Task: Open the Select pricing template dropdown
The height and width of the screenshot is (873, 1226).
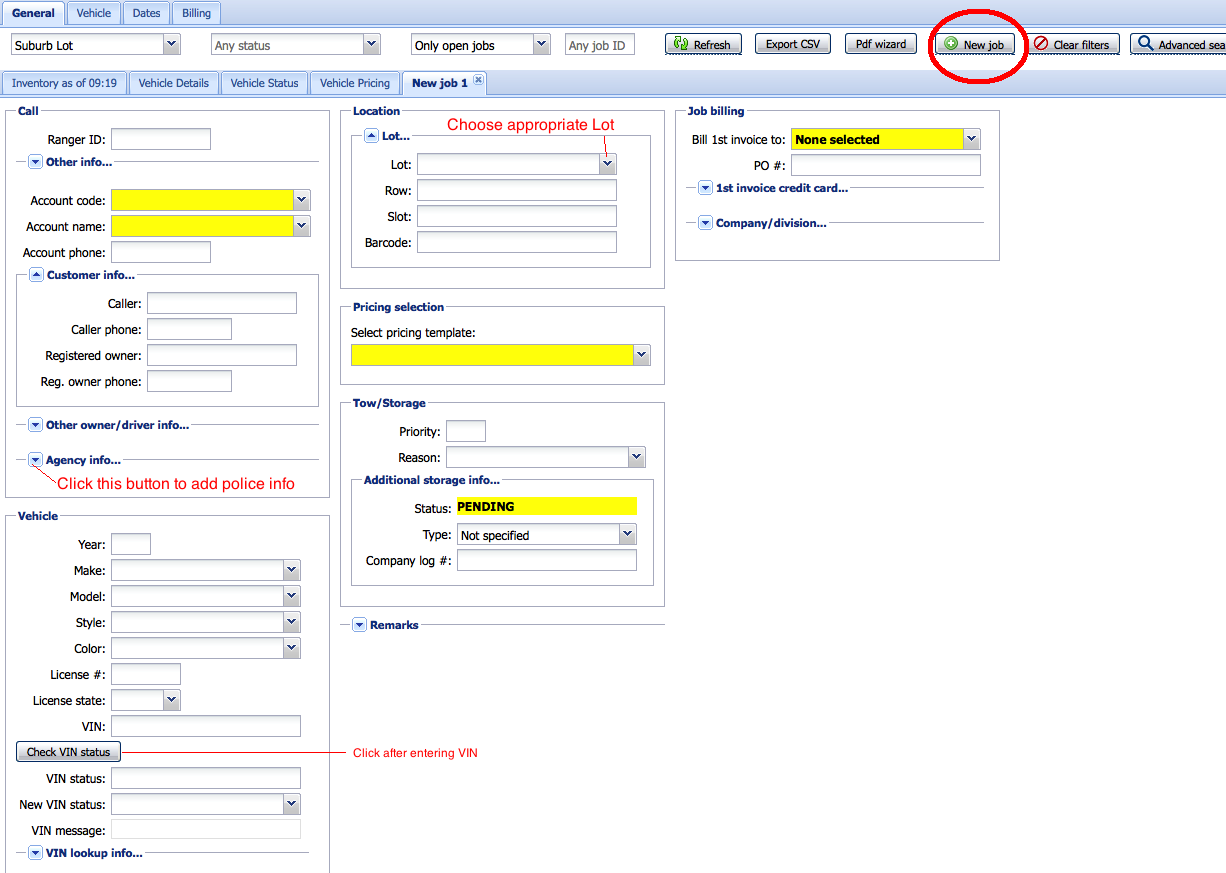Action: (x=641, y=355)
